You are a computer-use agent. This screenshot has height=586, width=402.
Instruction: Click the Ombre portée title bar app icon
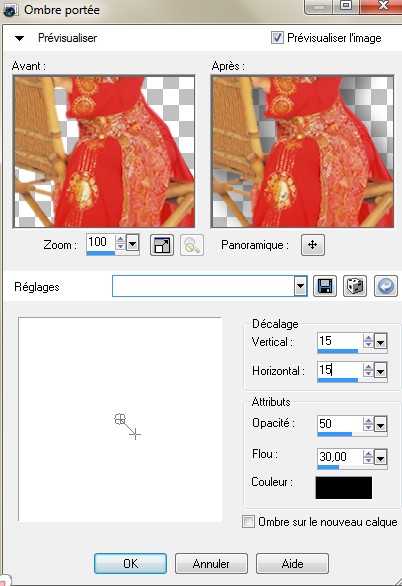point(10,10)
